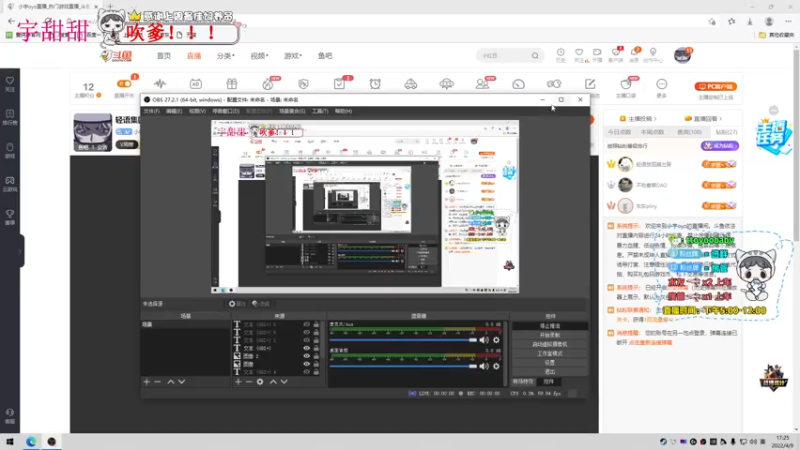Open car icon in streamer toolbar

(411, 84)
